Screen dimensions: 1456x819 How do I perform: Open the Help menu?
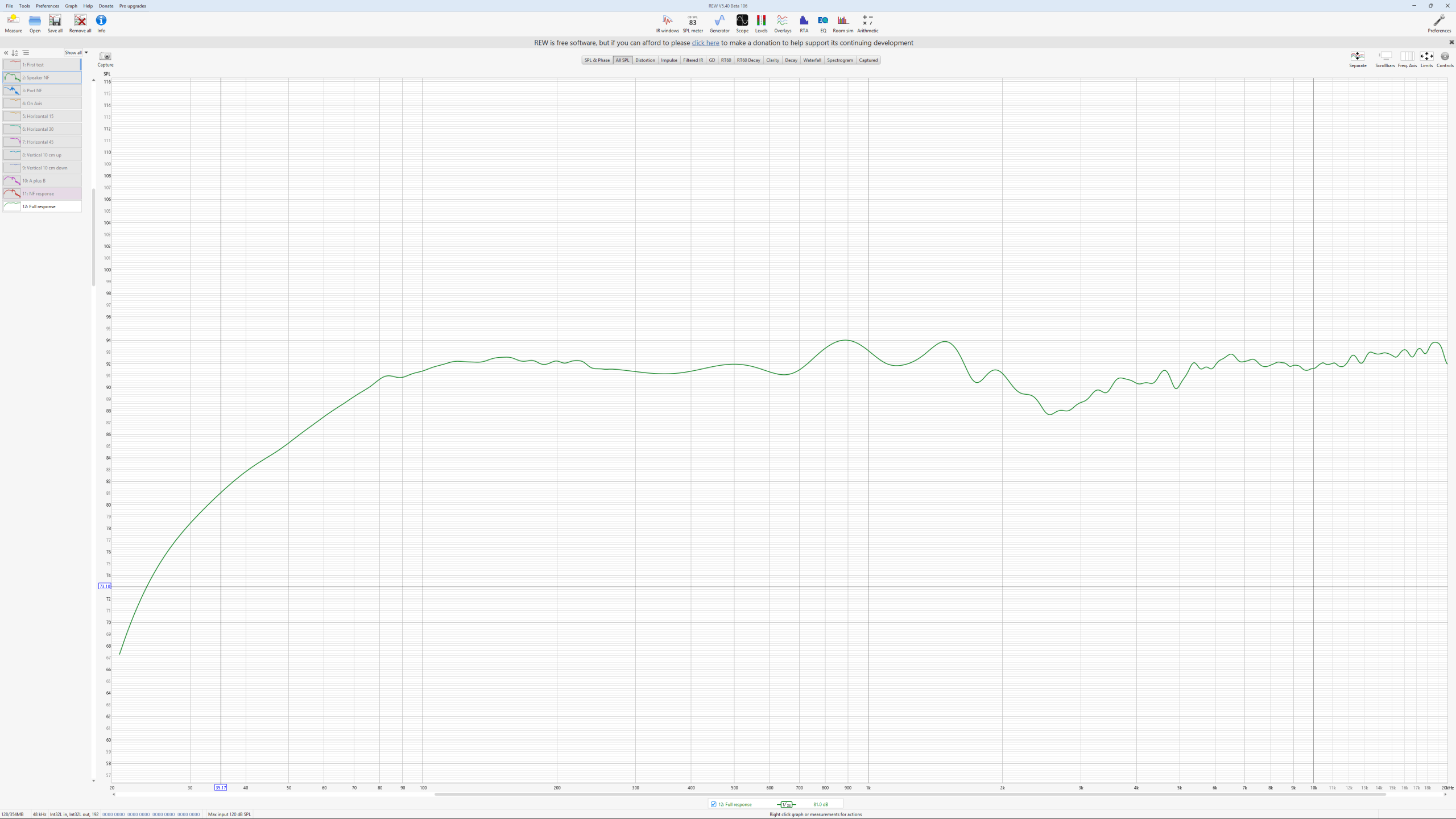[88, 6]
